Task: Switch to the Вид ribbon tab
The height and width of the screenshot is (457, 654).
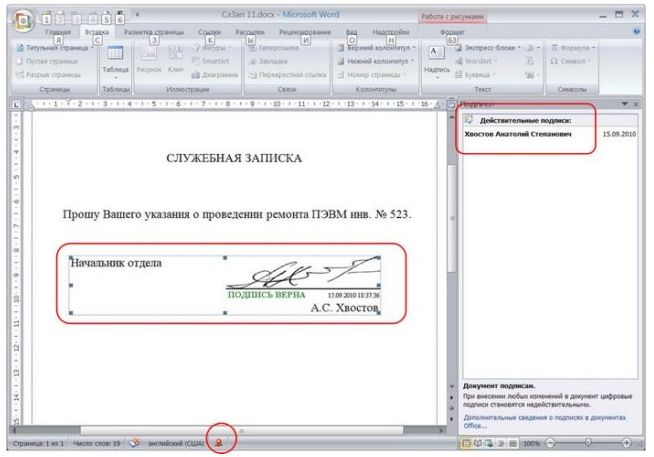Action: pos(351,32)
